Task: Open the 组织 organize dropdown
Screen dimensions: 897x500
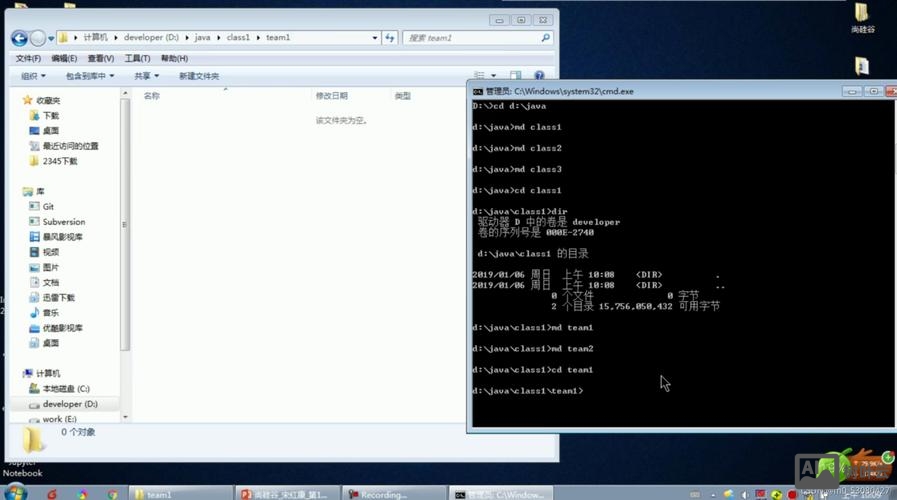Action: [x=33, y=76]
